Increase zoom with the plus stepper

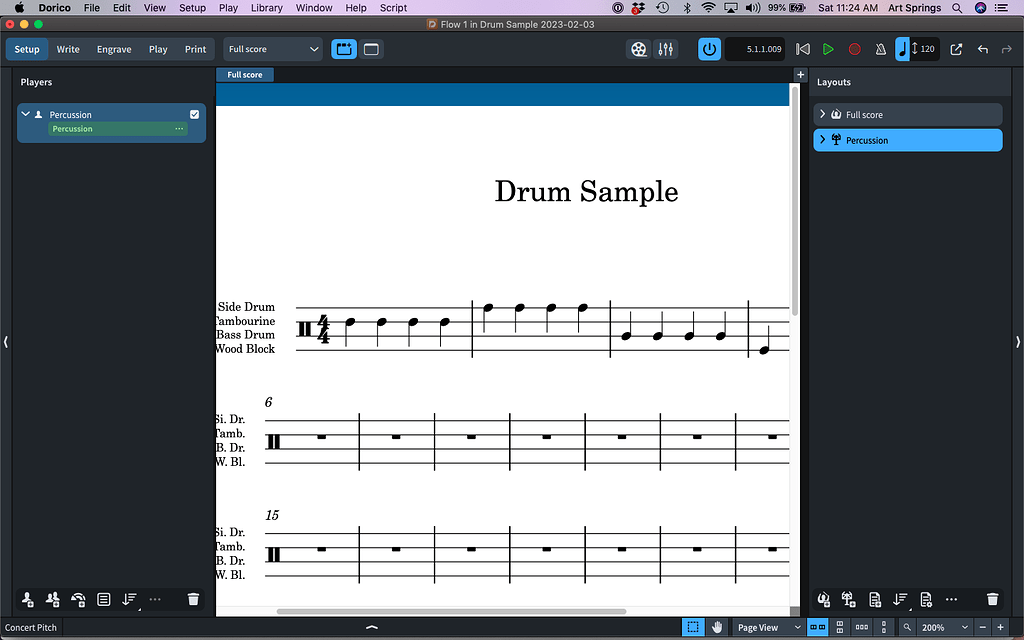pyautogui.click(x=1000, y=627)
